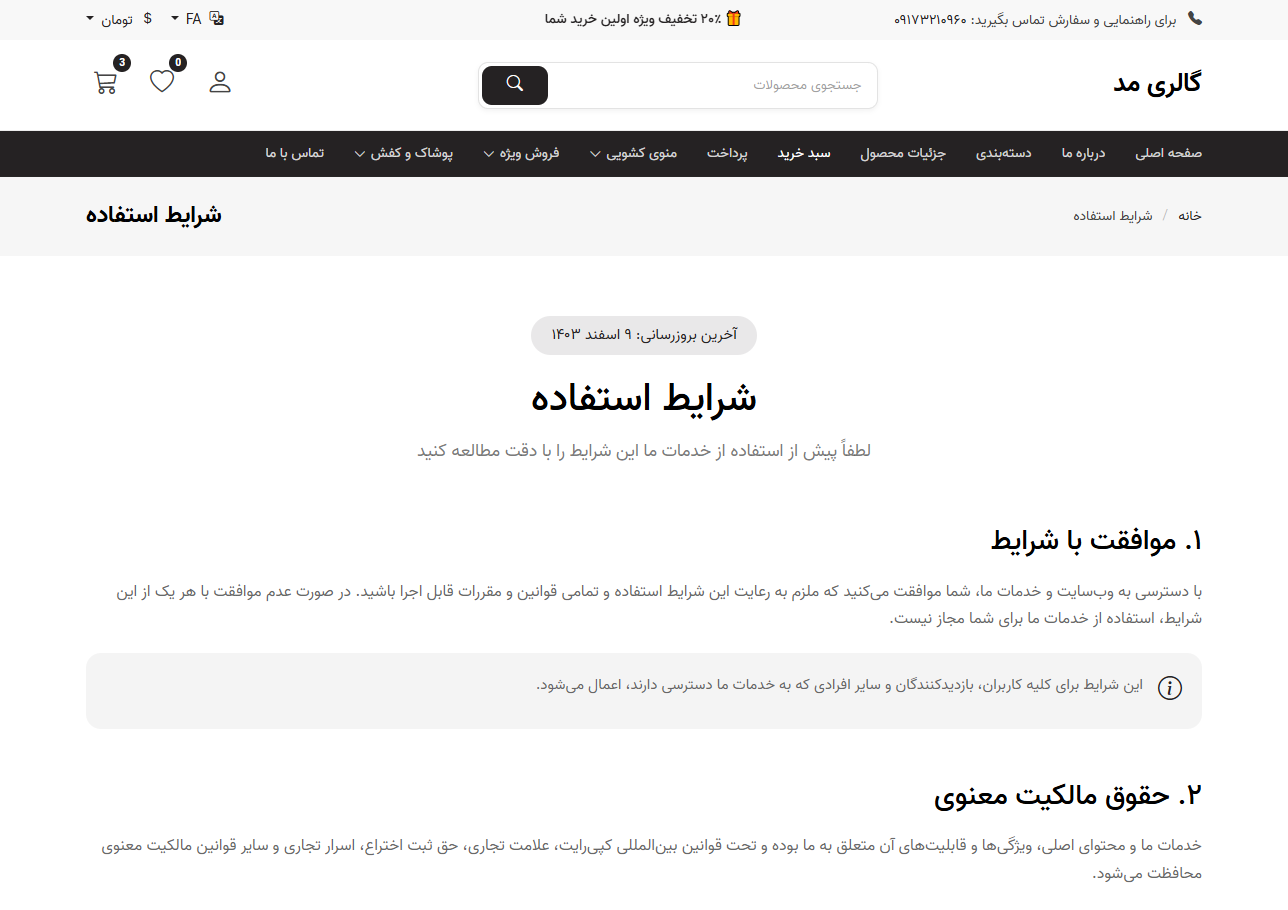The height and width of the screenshot is (910, 1288).
Task: Open the user account icon
Action: [219, 81]
